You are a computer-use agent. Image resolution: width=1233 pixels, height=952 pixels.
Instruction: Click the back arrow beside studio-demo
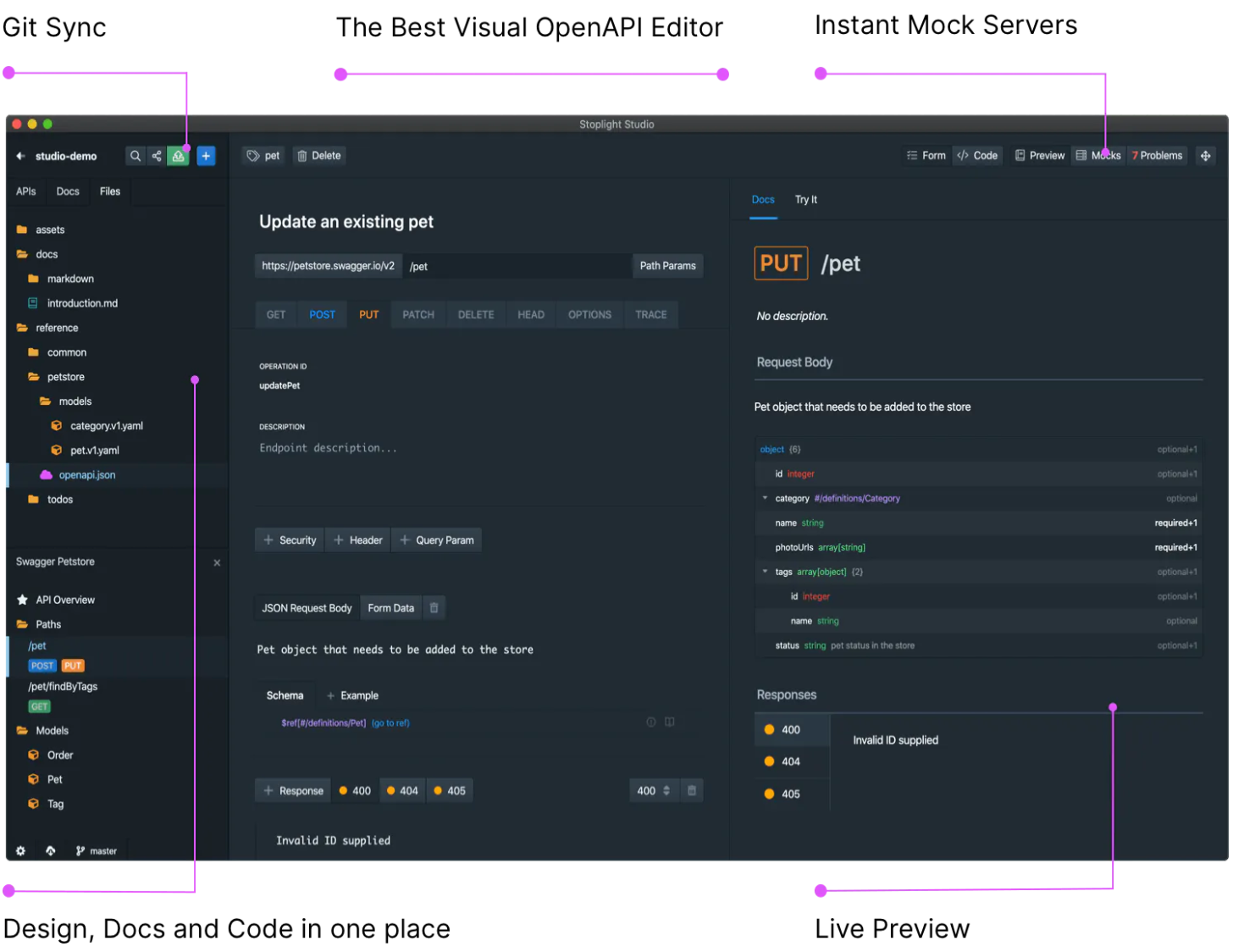(20, 156)
